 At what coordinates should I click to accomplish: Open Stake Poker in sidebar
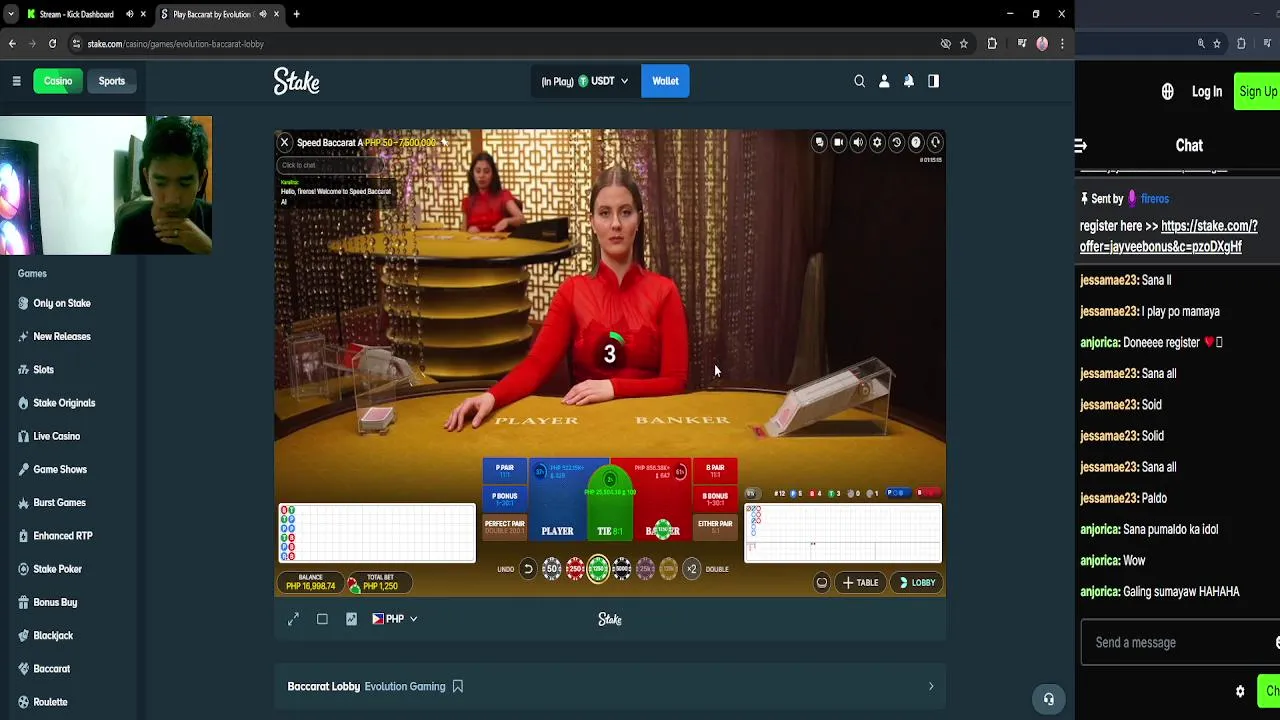coord(57,569)
